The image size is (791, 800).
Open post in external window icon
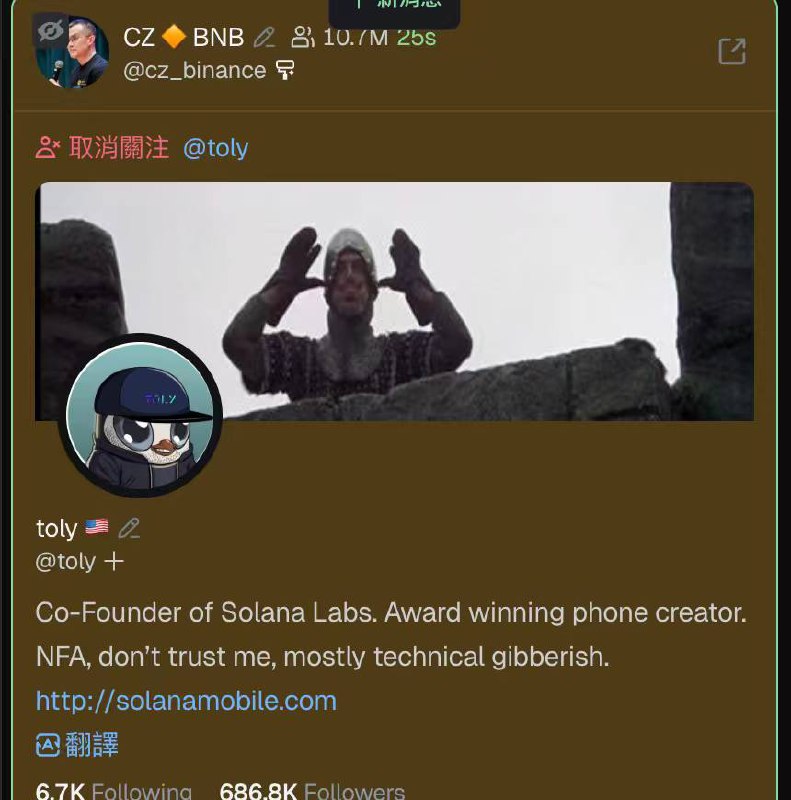732,51
